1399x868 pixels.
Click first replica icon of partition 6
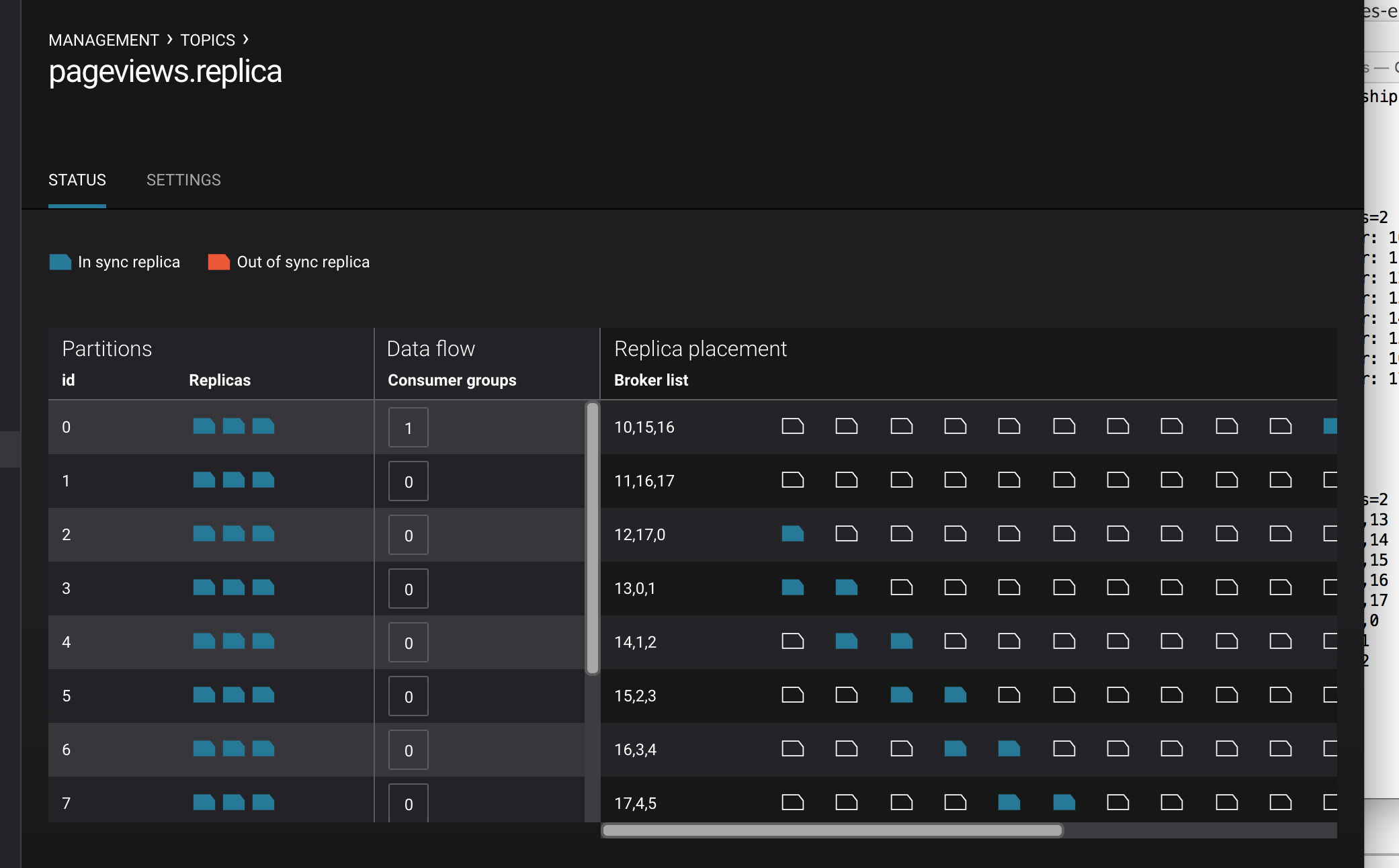204,748
